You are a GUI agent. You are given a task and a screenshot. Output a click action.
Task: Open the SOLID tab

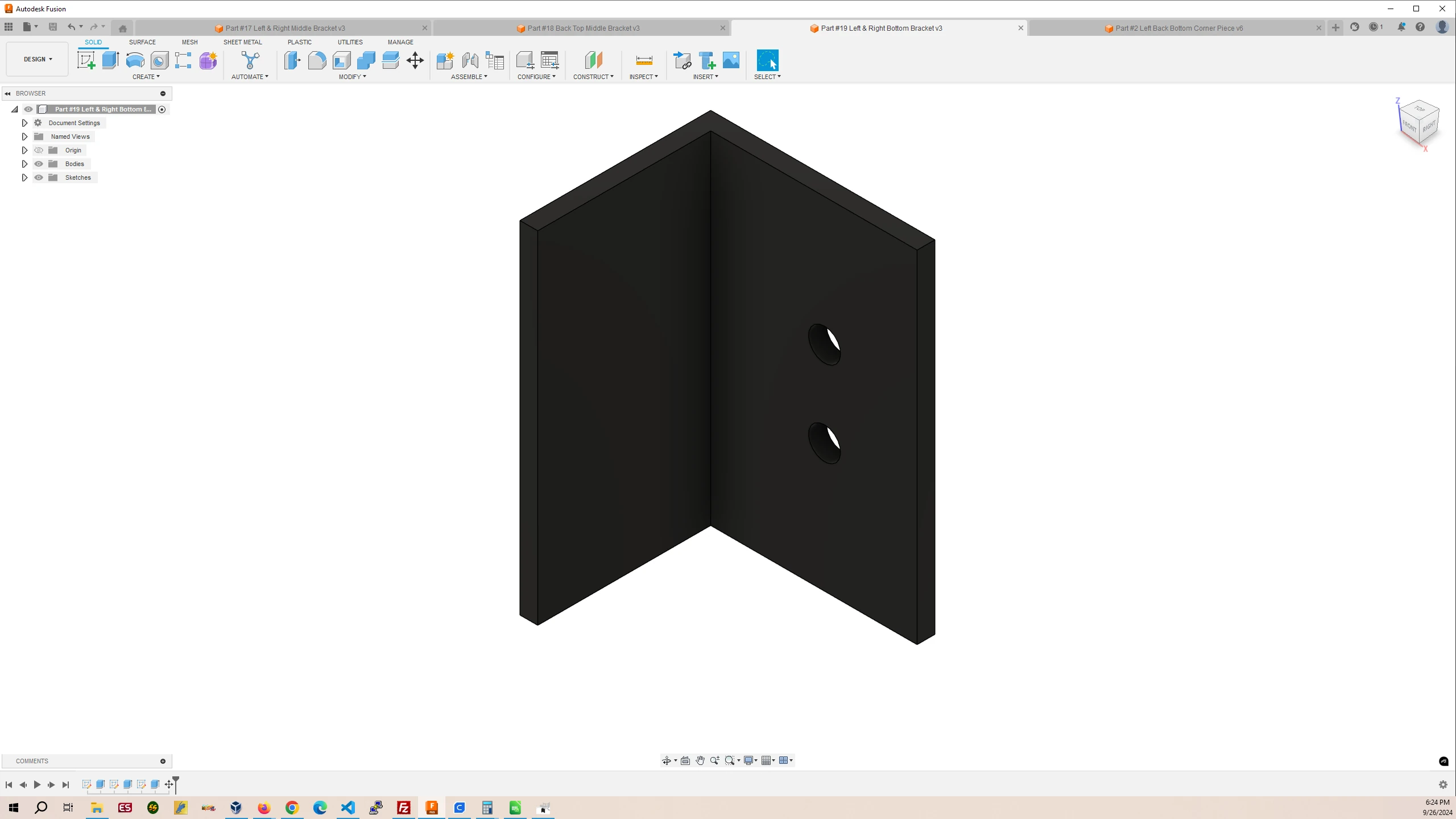point(93,41)
